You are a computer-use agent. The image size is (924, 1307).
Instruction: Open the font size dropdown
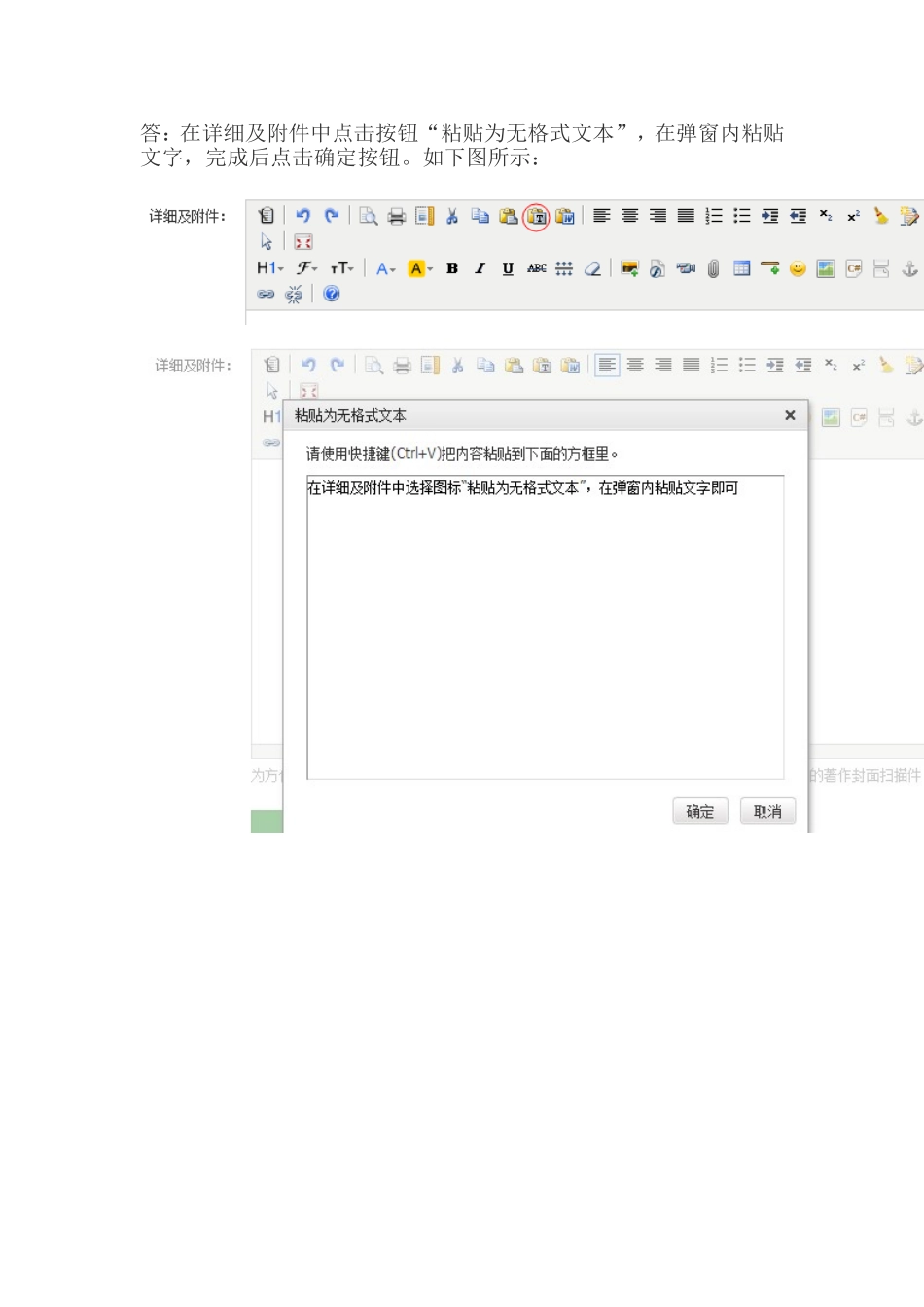pos(342,268)
